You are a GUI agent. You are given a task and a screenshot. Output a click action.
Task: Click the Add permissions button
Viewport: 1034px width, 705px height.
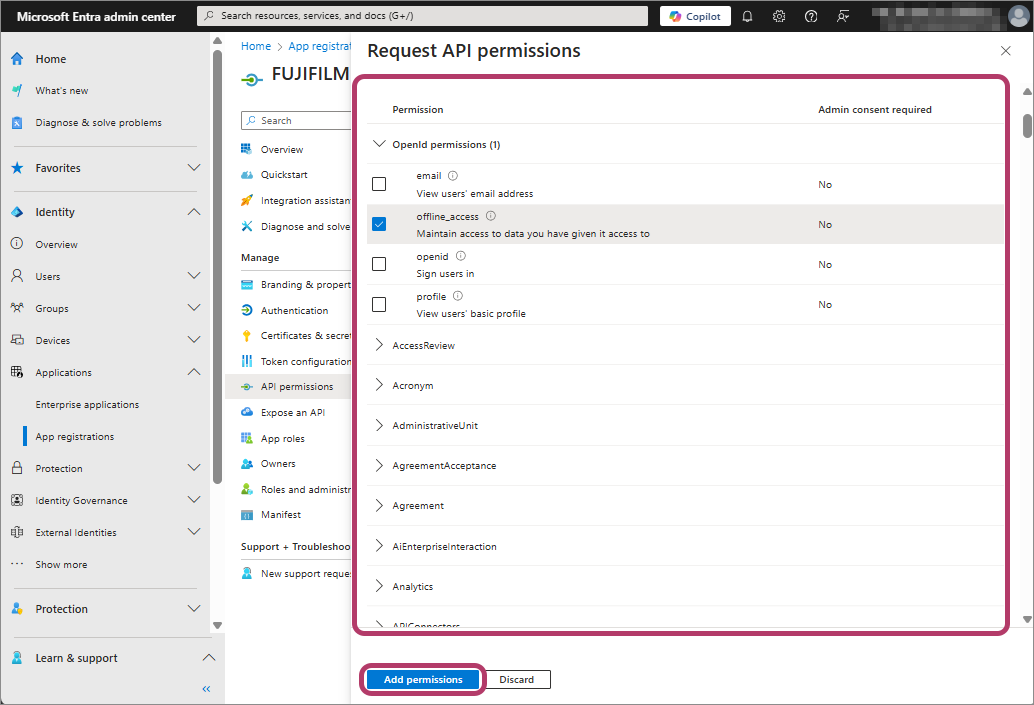click(x=423, y=679)
